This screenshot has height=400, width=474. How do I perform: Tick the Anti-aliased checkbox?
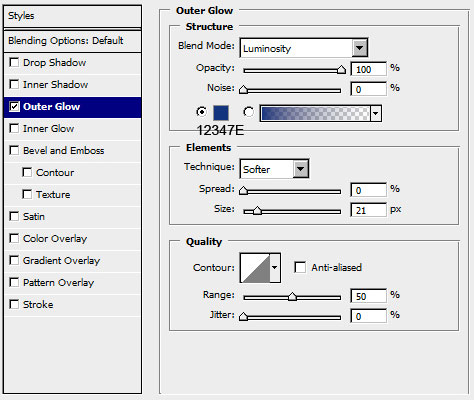point(300,267)
